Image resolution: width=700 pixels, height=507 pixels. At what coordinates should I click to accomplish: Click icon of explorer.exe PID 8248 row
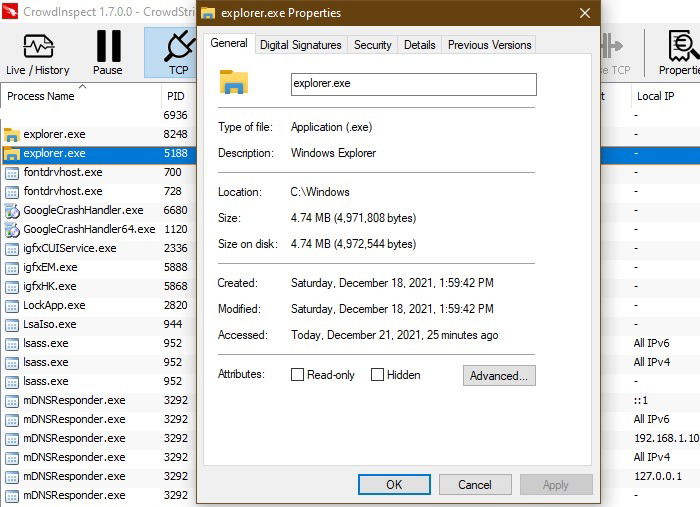[12, 134]
